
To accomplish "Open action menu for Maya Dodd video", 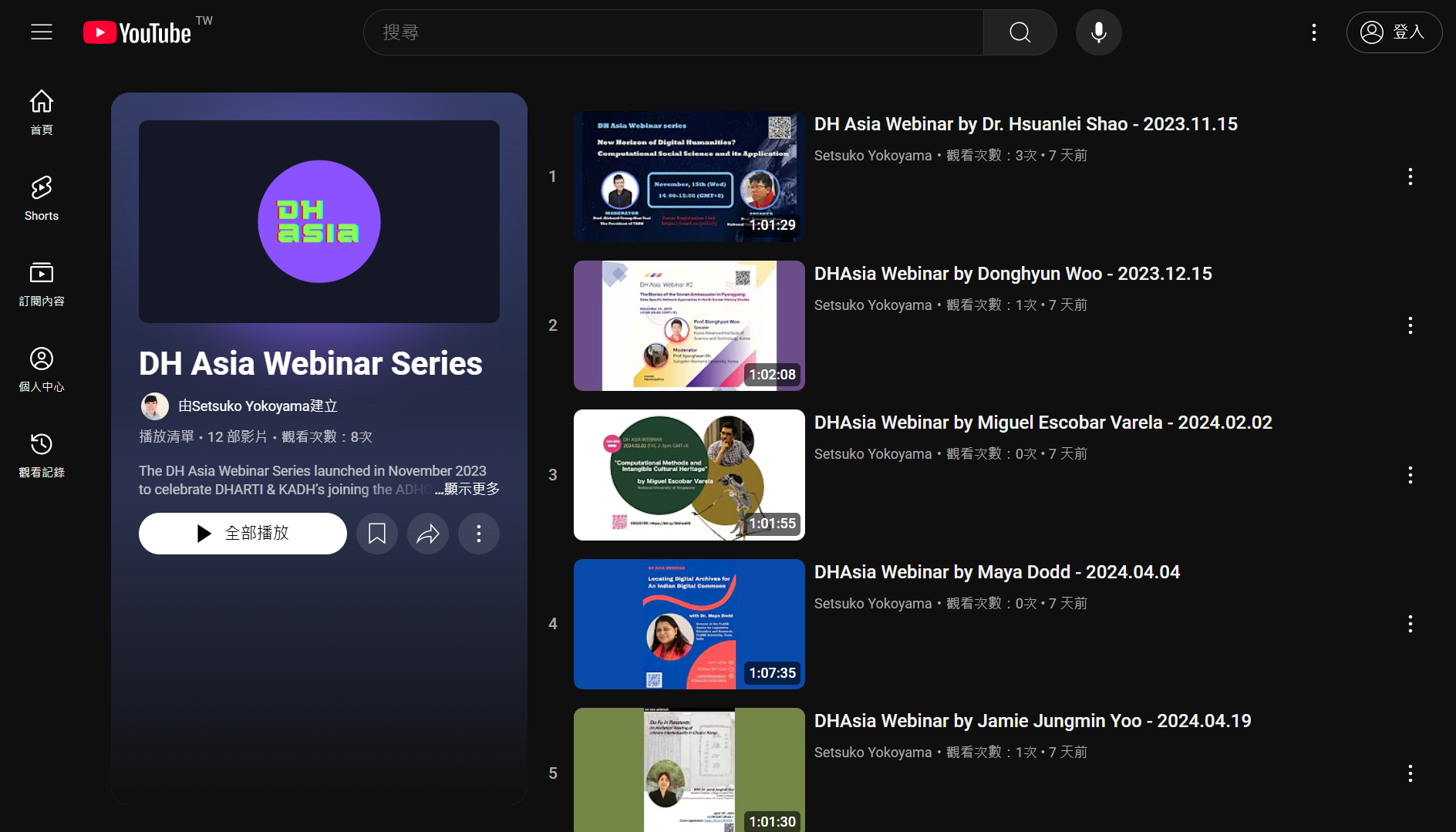I will tap(1410, 624).
